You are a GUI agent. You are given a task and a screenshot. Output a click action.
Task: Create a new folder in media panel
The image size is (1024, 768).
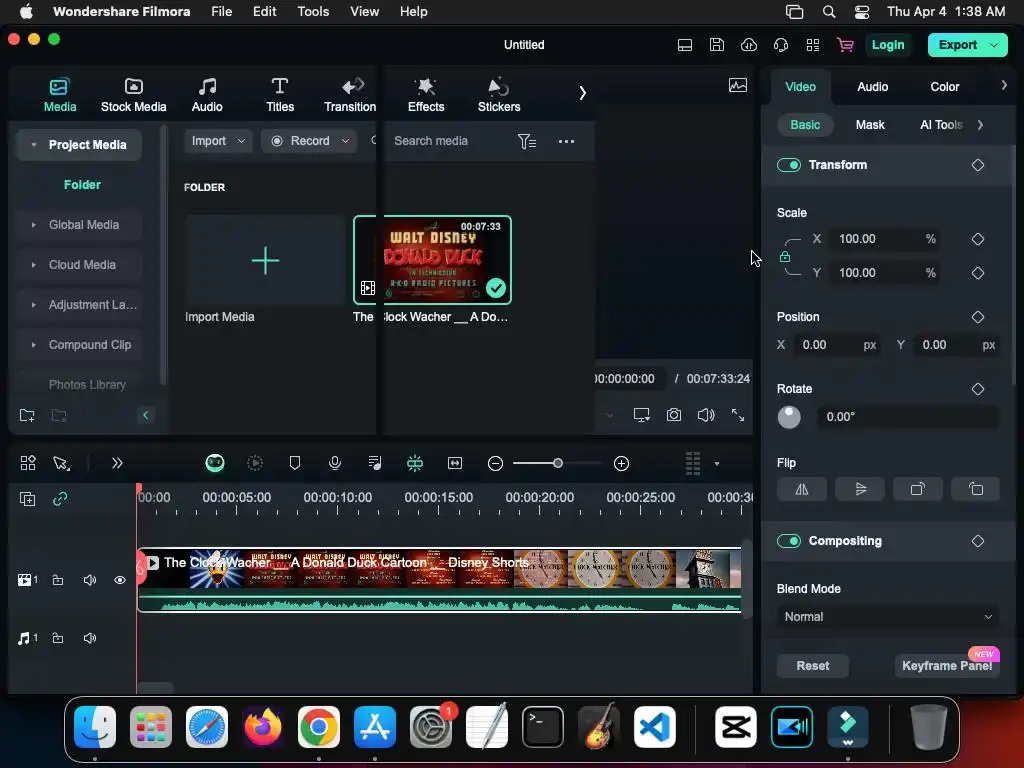(x=27, y=415)
